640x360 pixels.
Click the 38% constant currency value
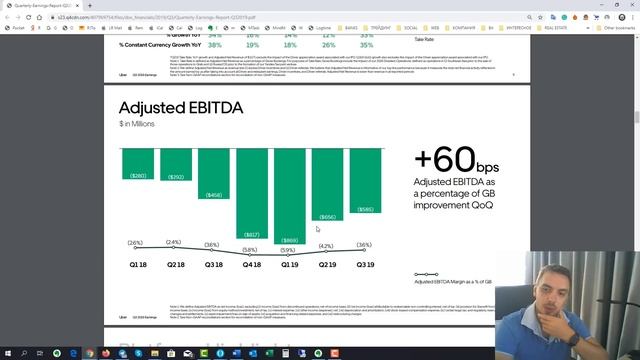[215, 45]
